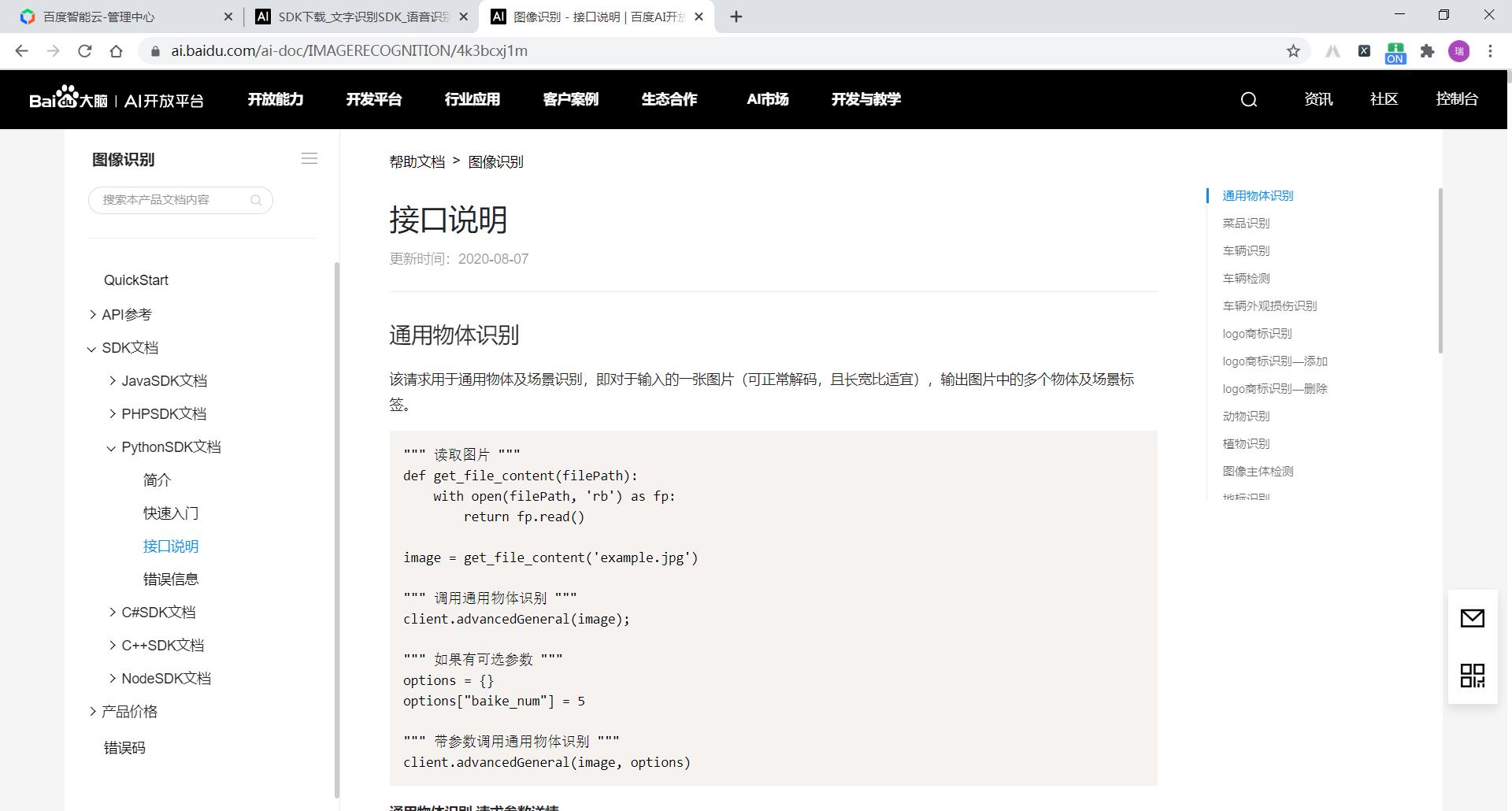Open QuickStart in the sidebar

[x=136, y=280]
